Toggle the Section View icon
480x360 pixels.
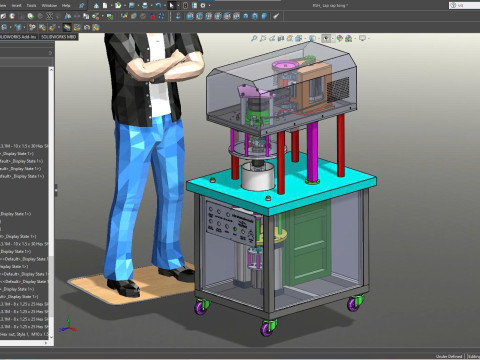coord(281,38)
